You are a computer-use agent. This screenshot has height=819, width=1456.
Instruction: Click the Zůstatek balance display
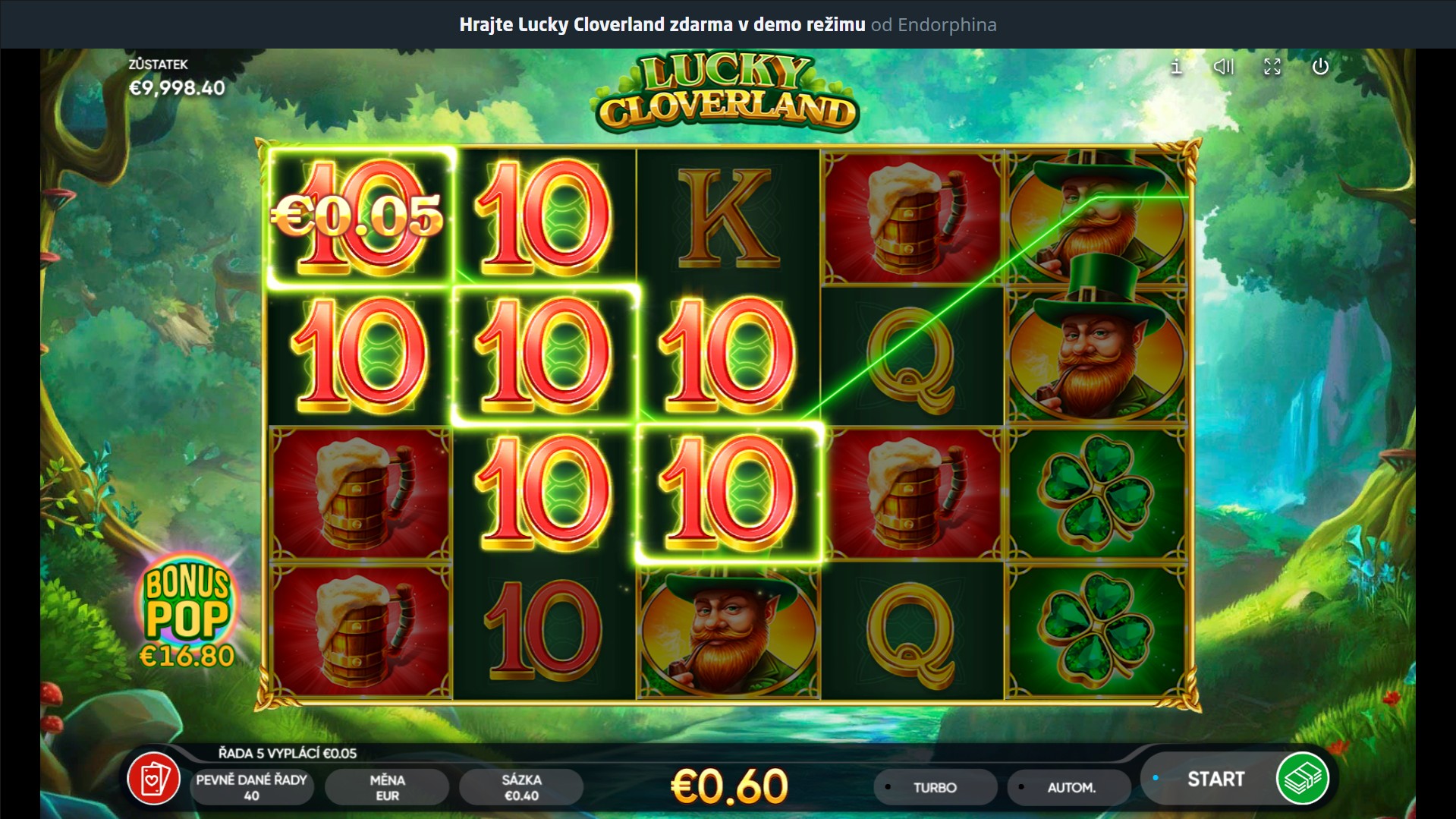(x=176, y=77)
